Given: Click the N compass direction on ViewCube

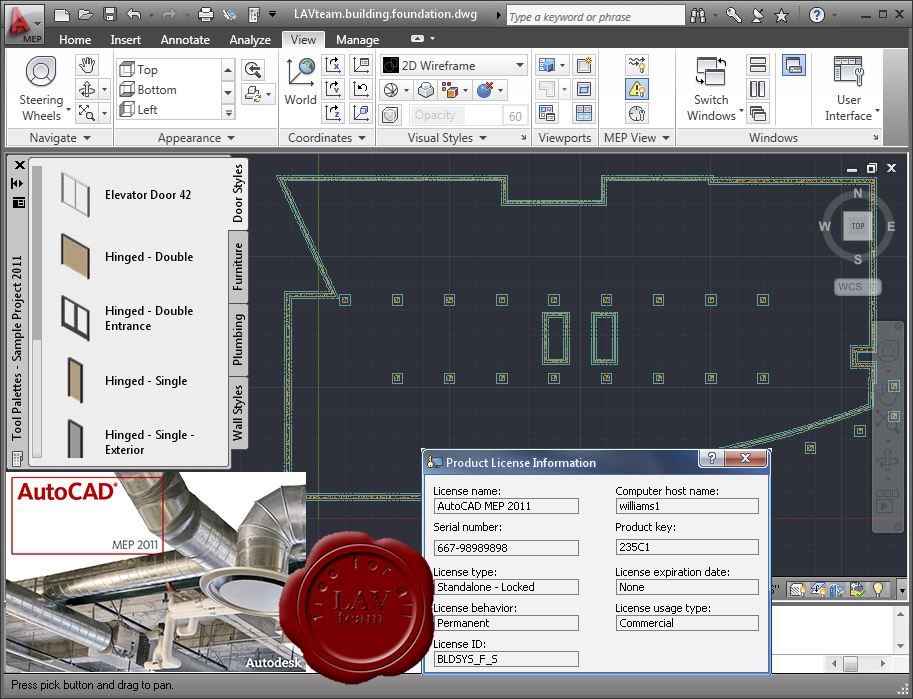Looking at the screenshot, I should pos(858,193).
